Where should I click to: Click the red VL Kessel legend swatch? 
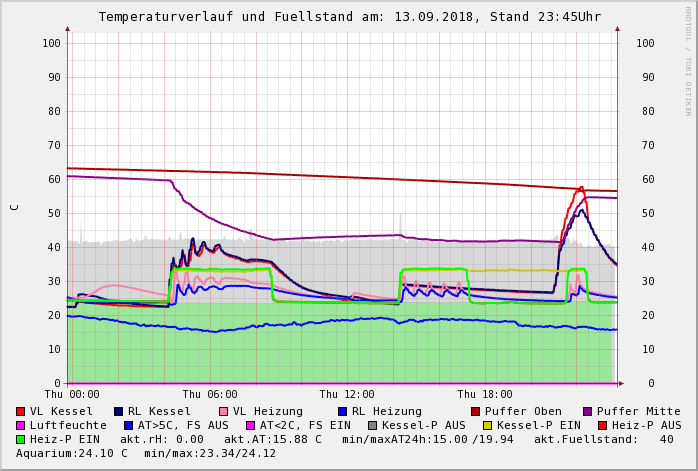21,411
